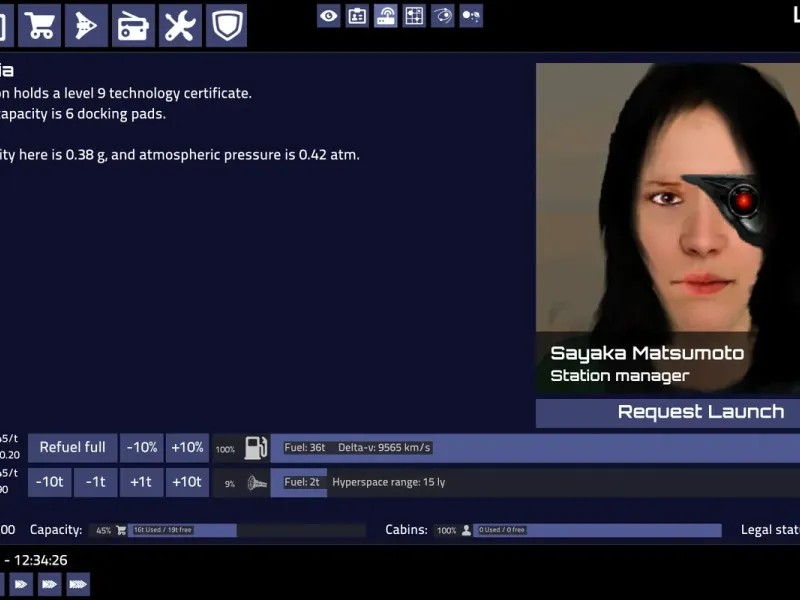
Task: Remove 1t of hyperdrive fuel
Action: 95,482
